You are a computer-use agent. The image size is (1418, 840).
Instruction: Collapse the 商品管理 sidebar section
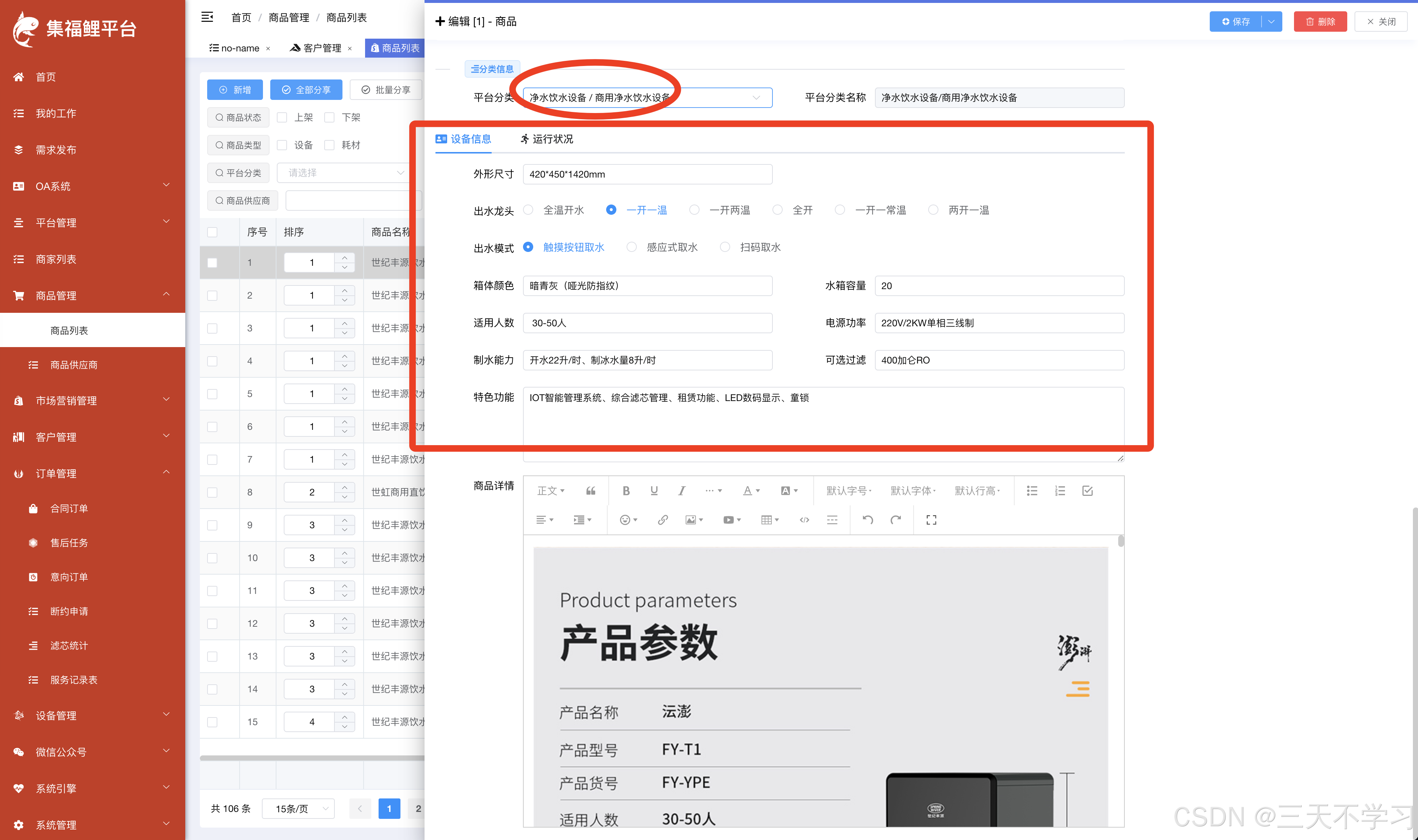(x=166, y=295)
